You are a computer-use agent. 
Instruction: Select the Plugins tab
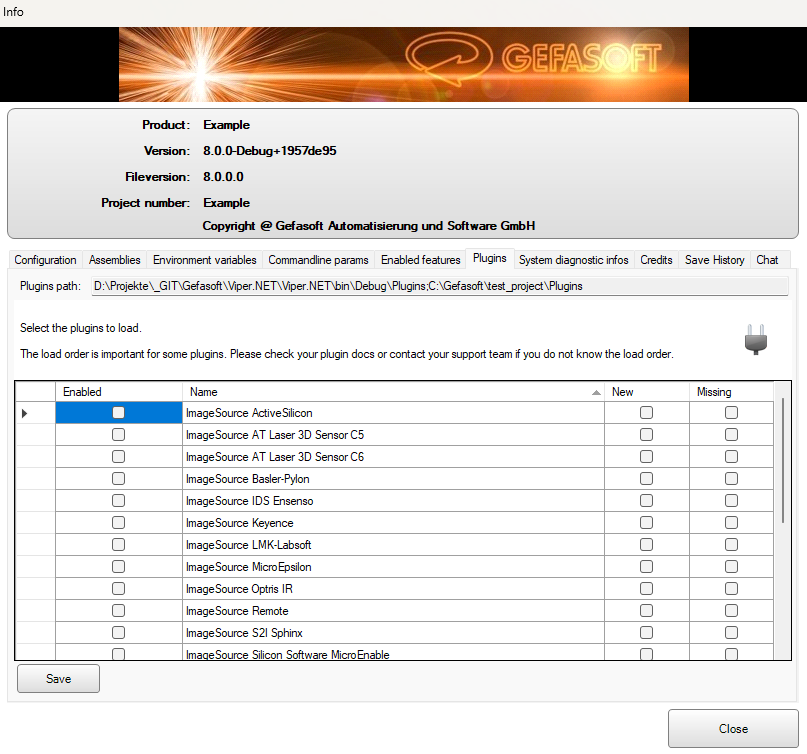490,258
